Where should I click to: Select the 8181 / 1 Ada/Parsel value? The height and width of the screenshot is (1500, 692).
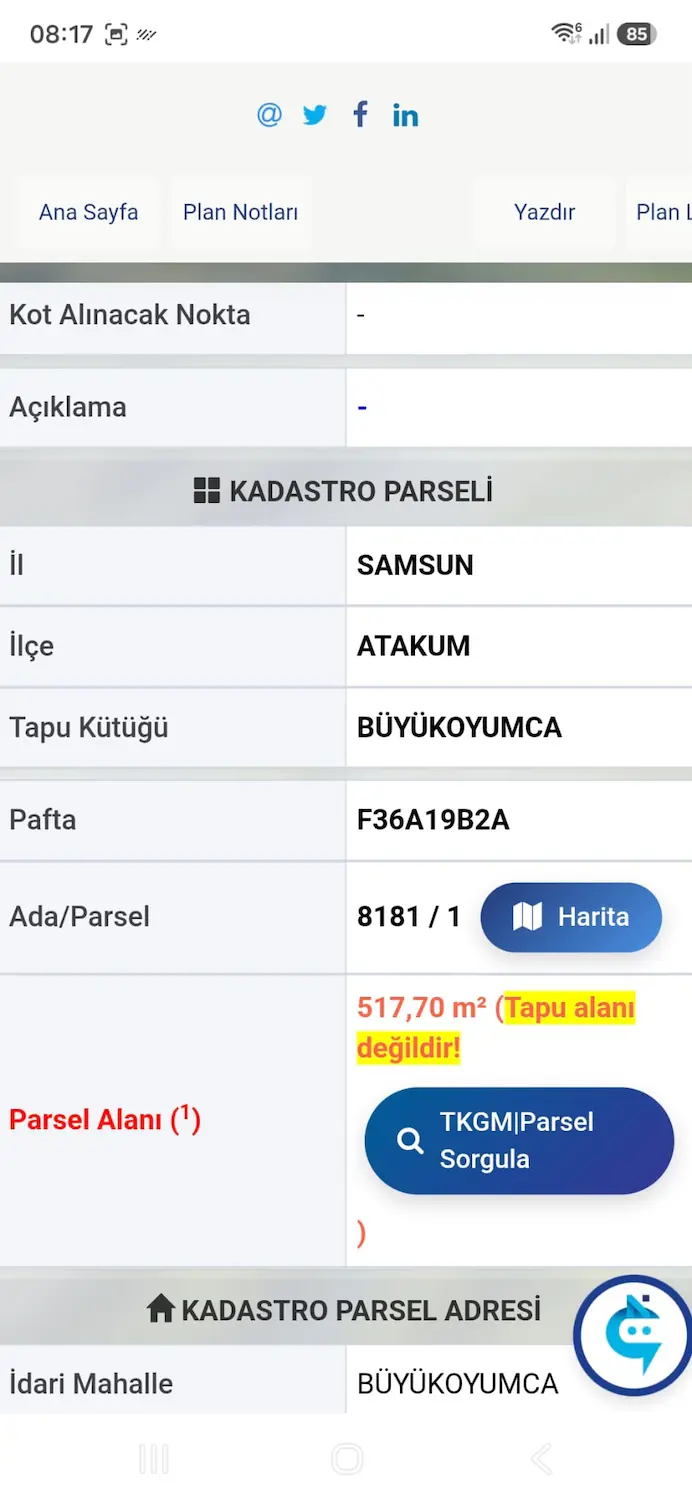tap(409, 917)
